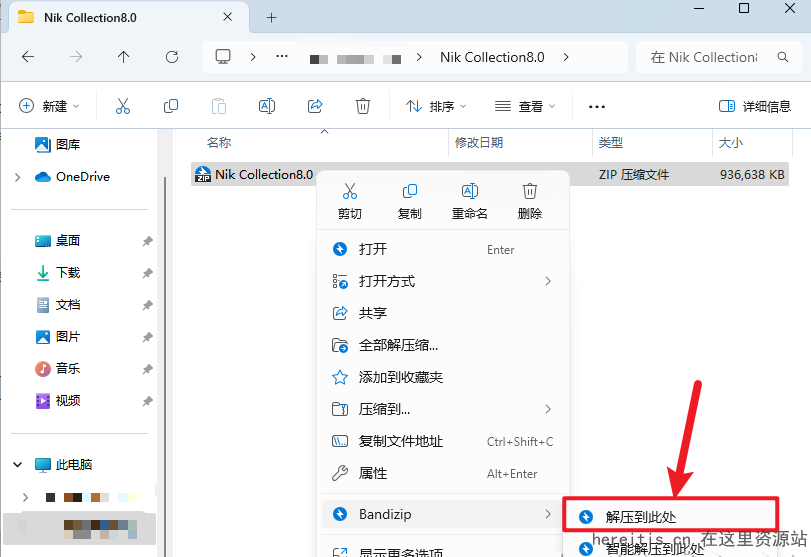Choose 解压到此处 in Bandizip submenu
Viewport: 811px width, 557px height.
tap(670, 516)
